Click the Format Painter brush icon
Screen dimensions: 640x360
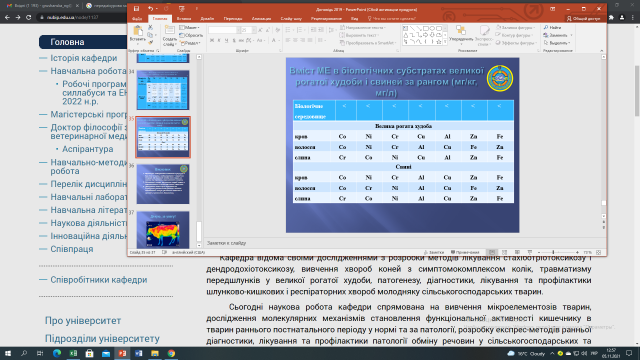coord(150,42)
